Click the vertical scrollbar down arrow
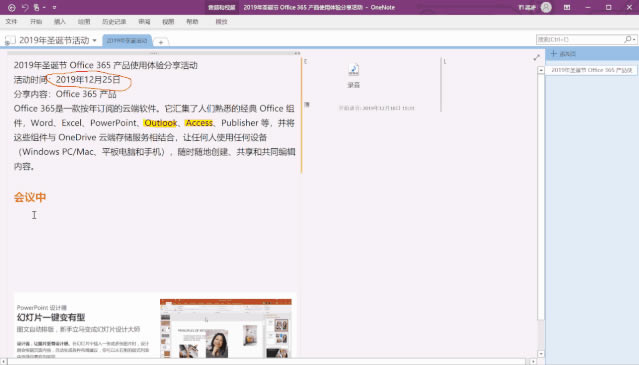The width and height of the screenshot is (639, 365). (x=541, y=354)
